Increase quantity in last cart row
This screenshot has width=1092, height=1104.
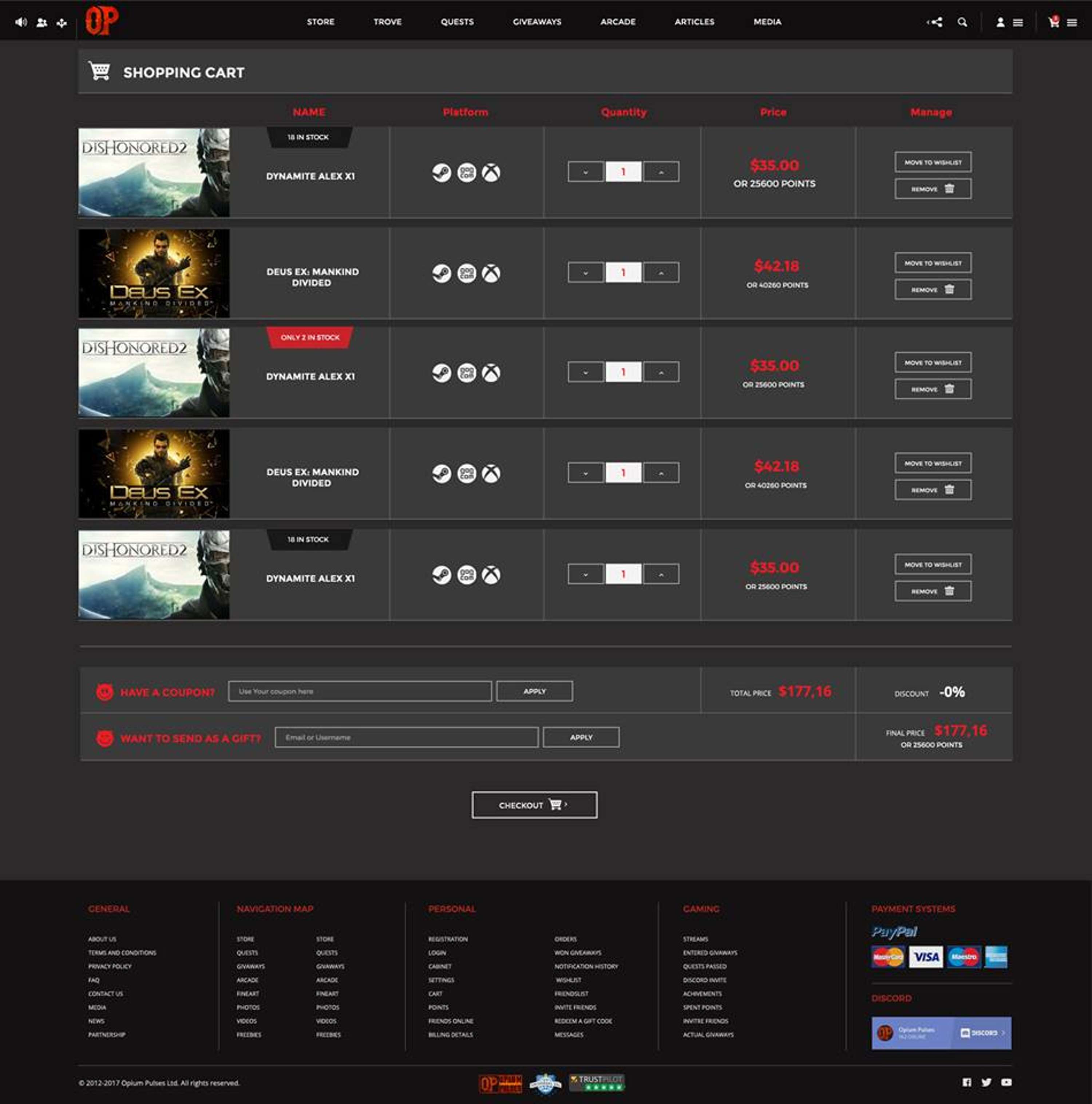661,574
